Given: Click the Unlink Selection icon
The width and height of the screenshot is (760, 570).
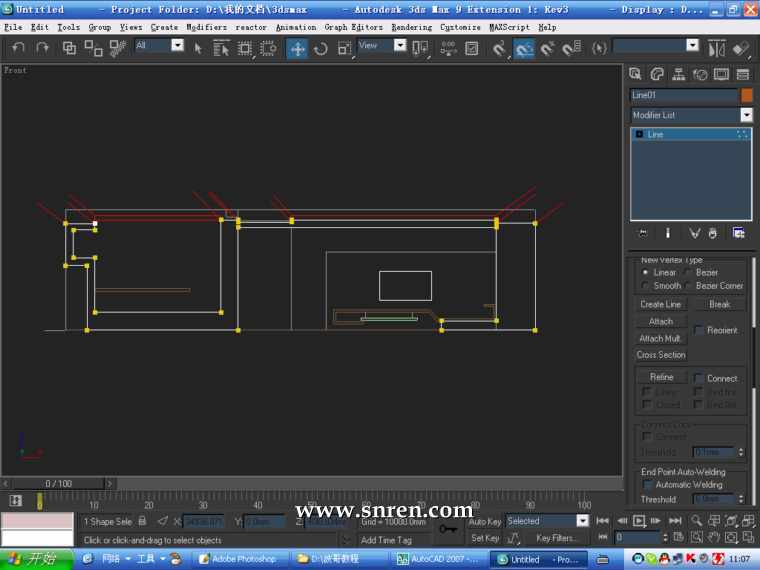Looking at the screenshot, I should click(93, 48).
